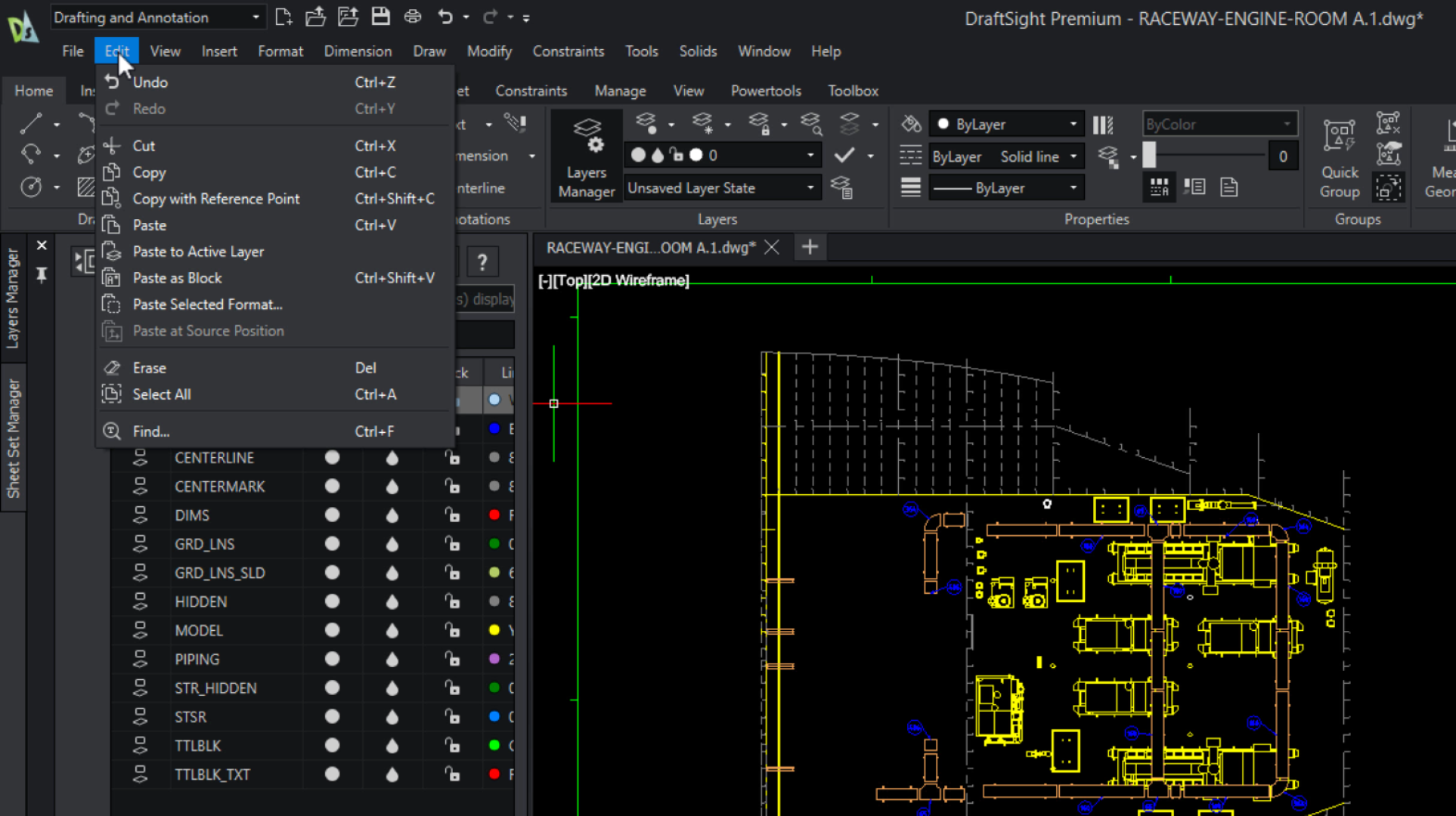Click the yellow color swatch of MODEL layer
The height and width of the screenshot is (816, 1456).
[x=494, y=630]
